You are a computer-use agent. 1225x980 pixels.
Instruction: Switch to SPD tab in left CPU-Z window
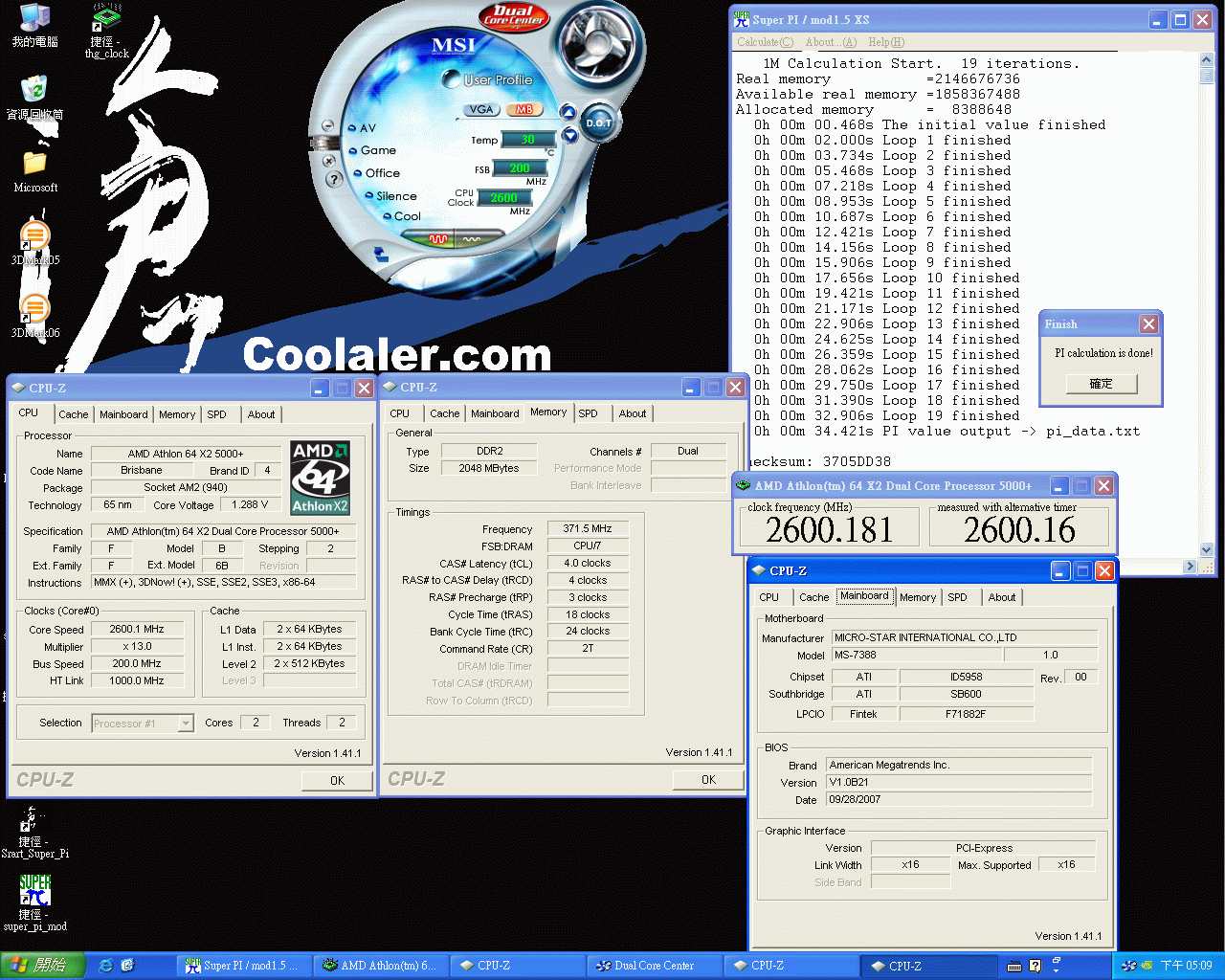tap(217, 414)
